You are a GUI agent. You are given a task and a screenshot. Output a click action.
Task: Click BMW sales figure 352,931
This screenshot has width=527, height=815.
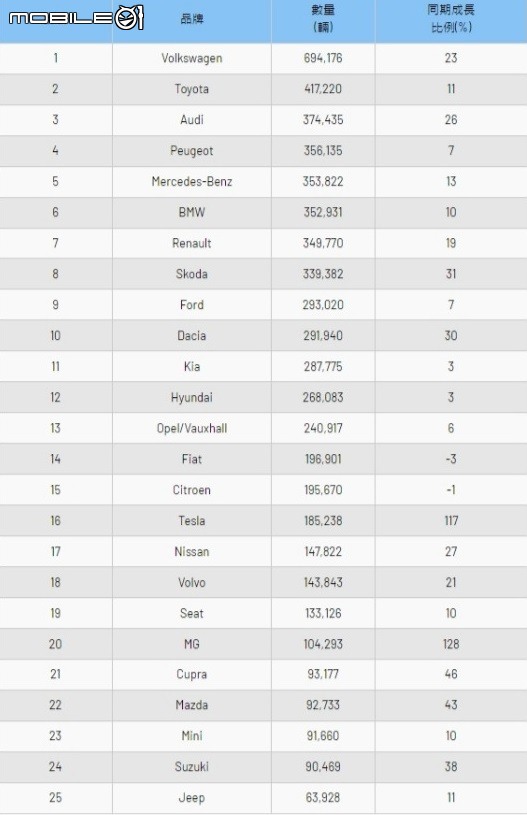[x=323, y=213]
